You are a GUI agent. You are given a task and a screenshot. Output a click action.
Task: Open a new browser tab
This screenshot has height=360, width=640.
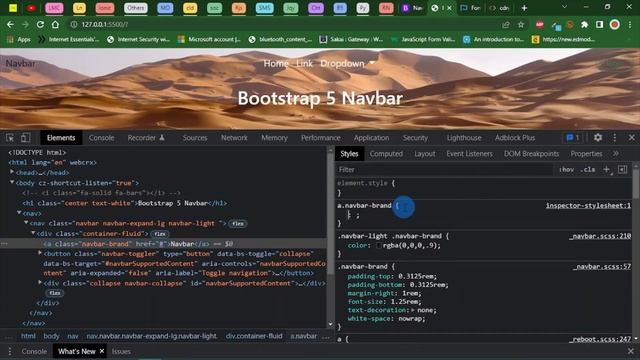pyautogui.click(x=524, y=8)
